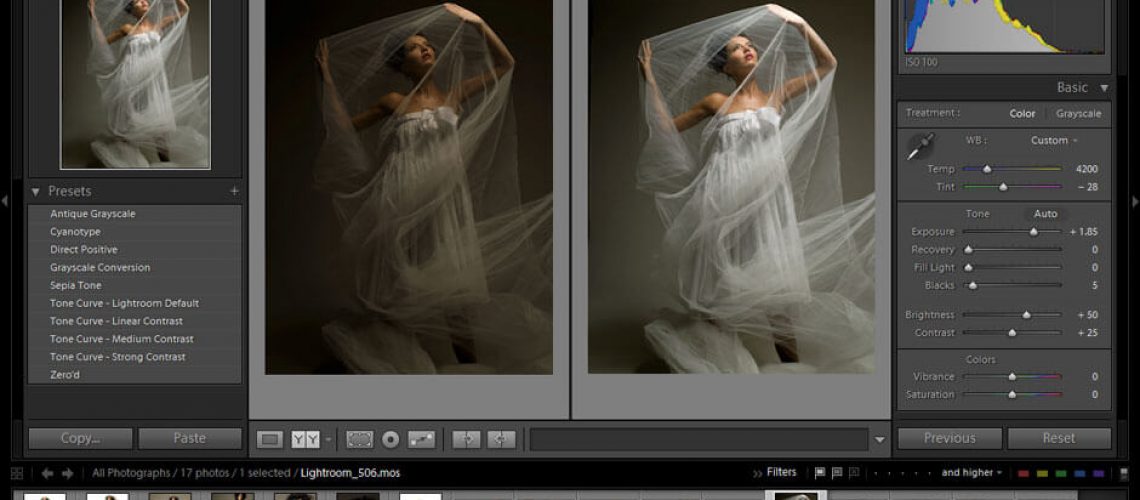This screenshot has height=500, width=1140.
Task: Collapse the Basic panel triangle
Action: (1104, 88)
